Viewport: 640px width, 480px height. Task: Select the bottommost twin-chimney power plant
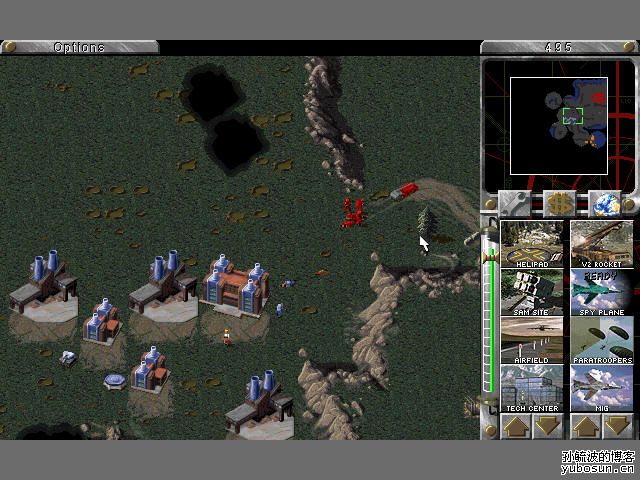[259, 404]
